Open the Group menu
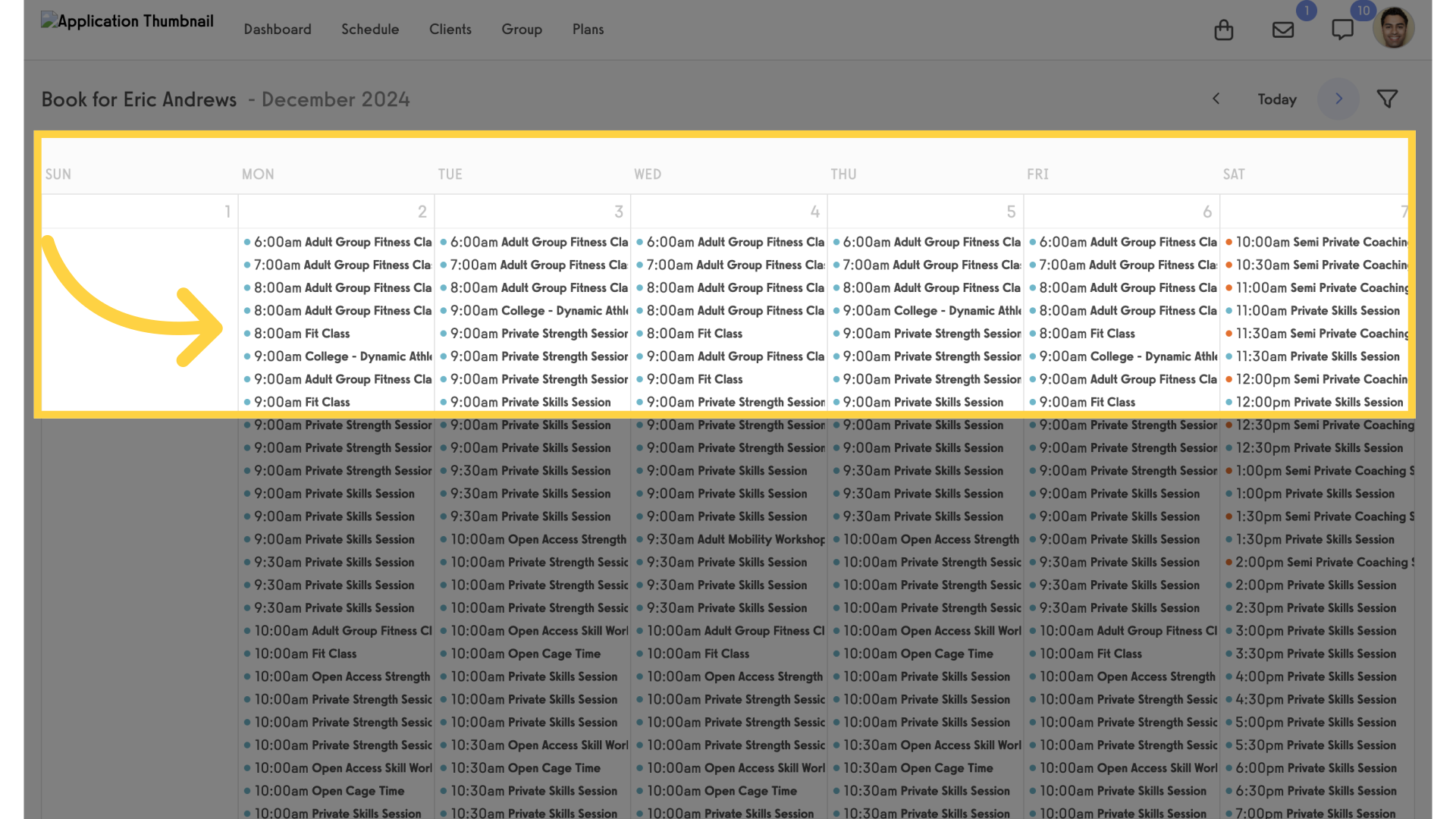Screen dimensions: 1456x819 (x=522, y=29)
